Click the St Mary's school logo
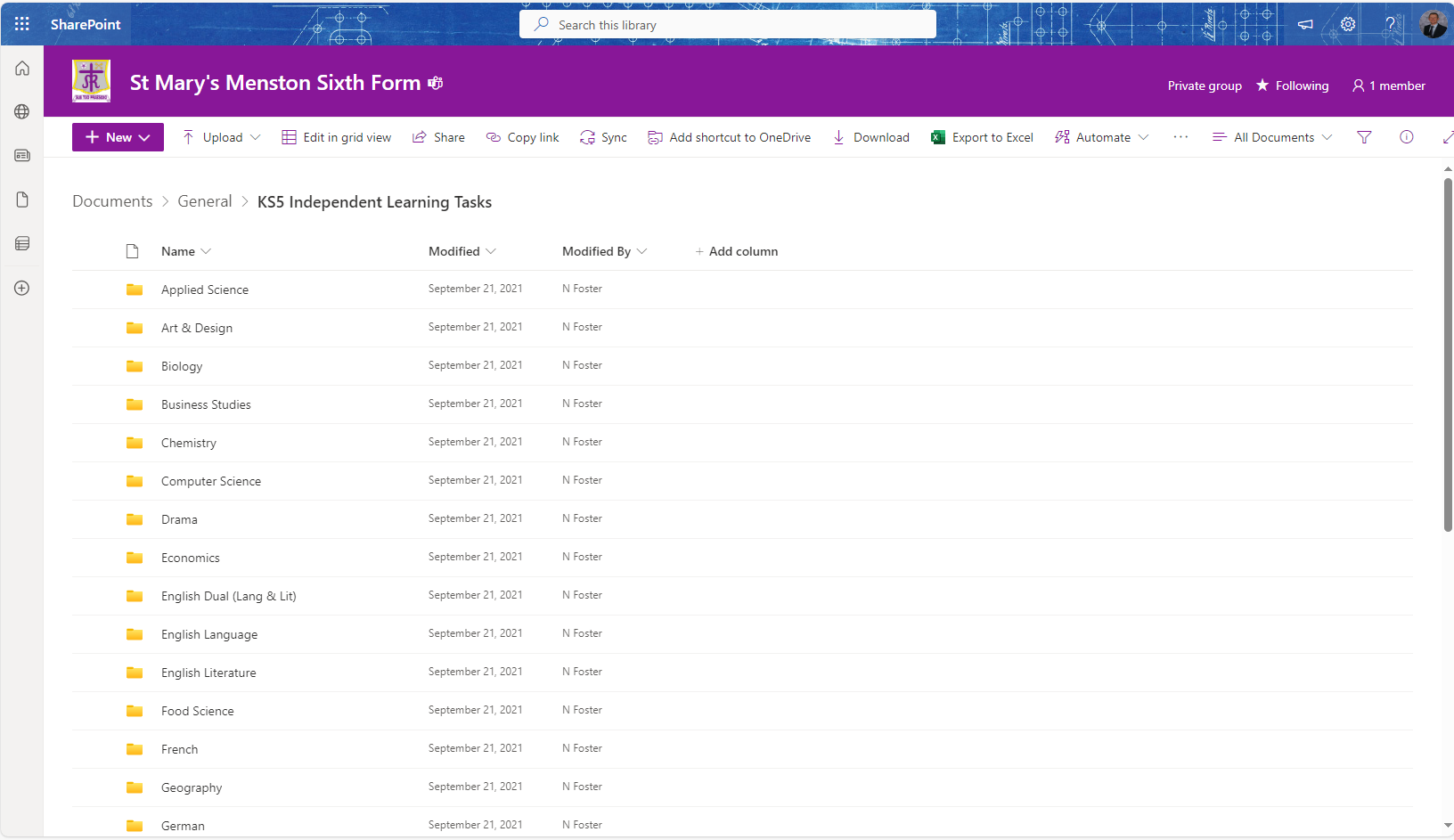Image resolution: width=1454 pixels, height=840 pixels. (91, 82)
